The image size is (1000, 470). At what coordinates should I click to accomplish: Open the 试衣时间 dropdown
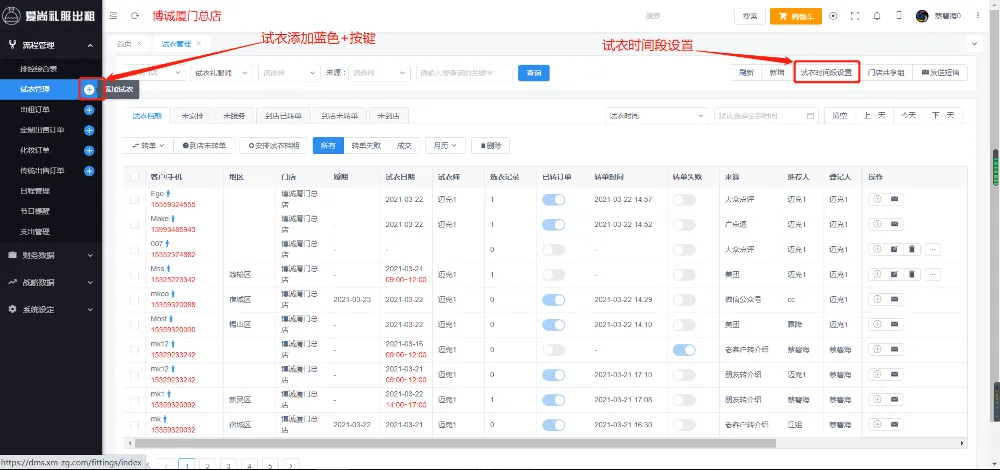coord(655,115)
